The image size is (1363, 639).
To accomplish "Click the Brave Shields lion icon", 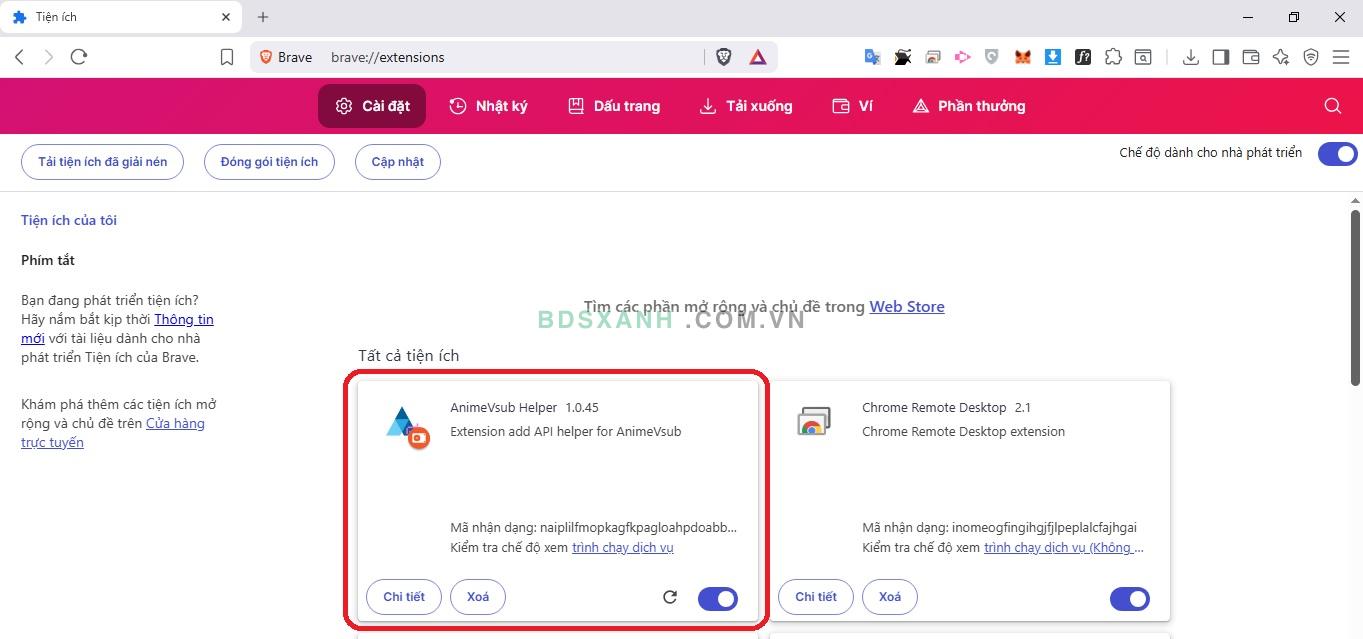I will coord(724,57).
